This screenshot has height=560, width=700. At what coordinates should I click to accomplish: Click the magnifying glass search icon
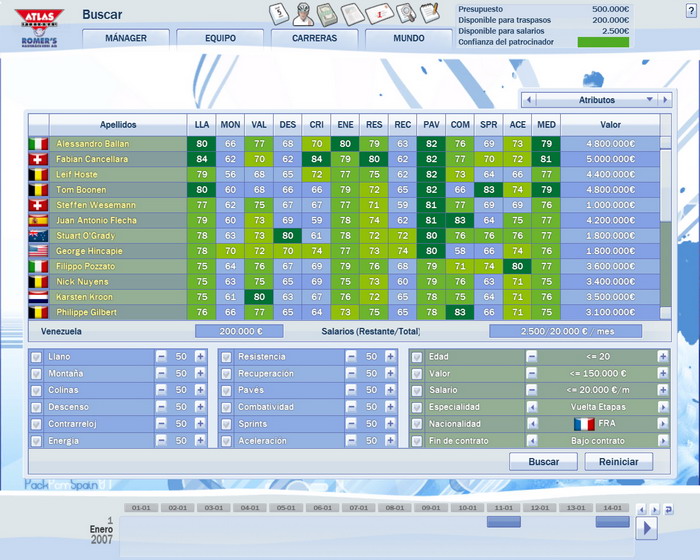(x=405, y=14)
